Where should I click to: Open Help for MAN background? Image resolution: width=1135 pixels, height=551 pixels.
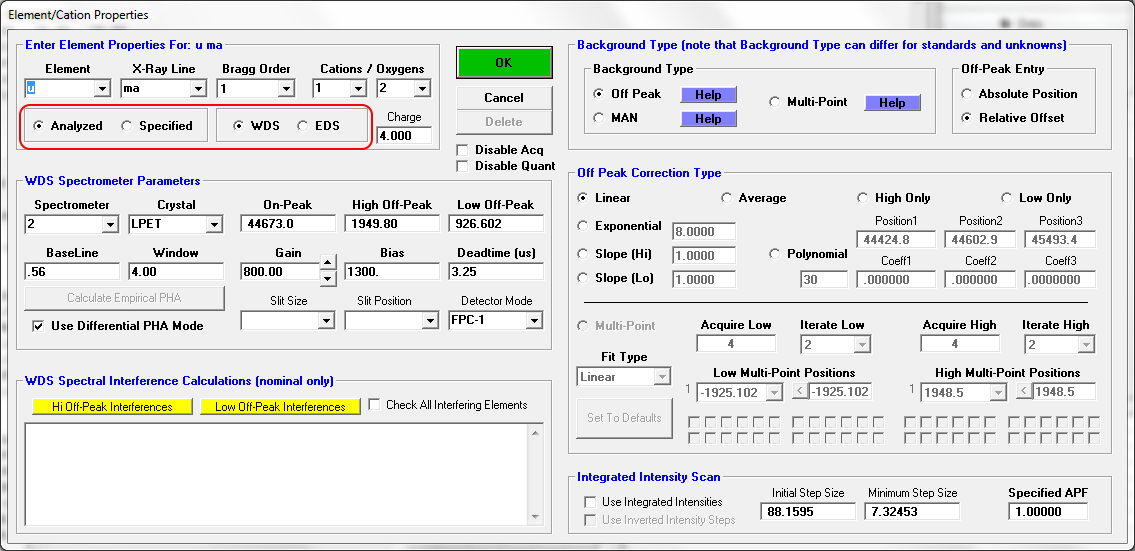tap(708, 118)
